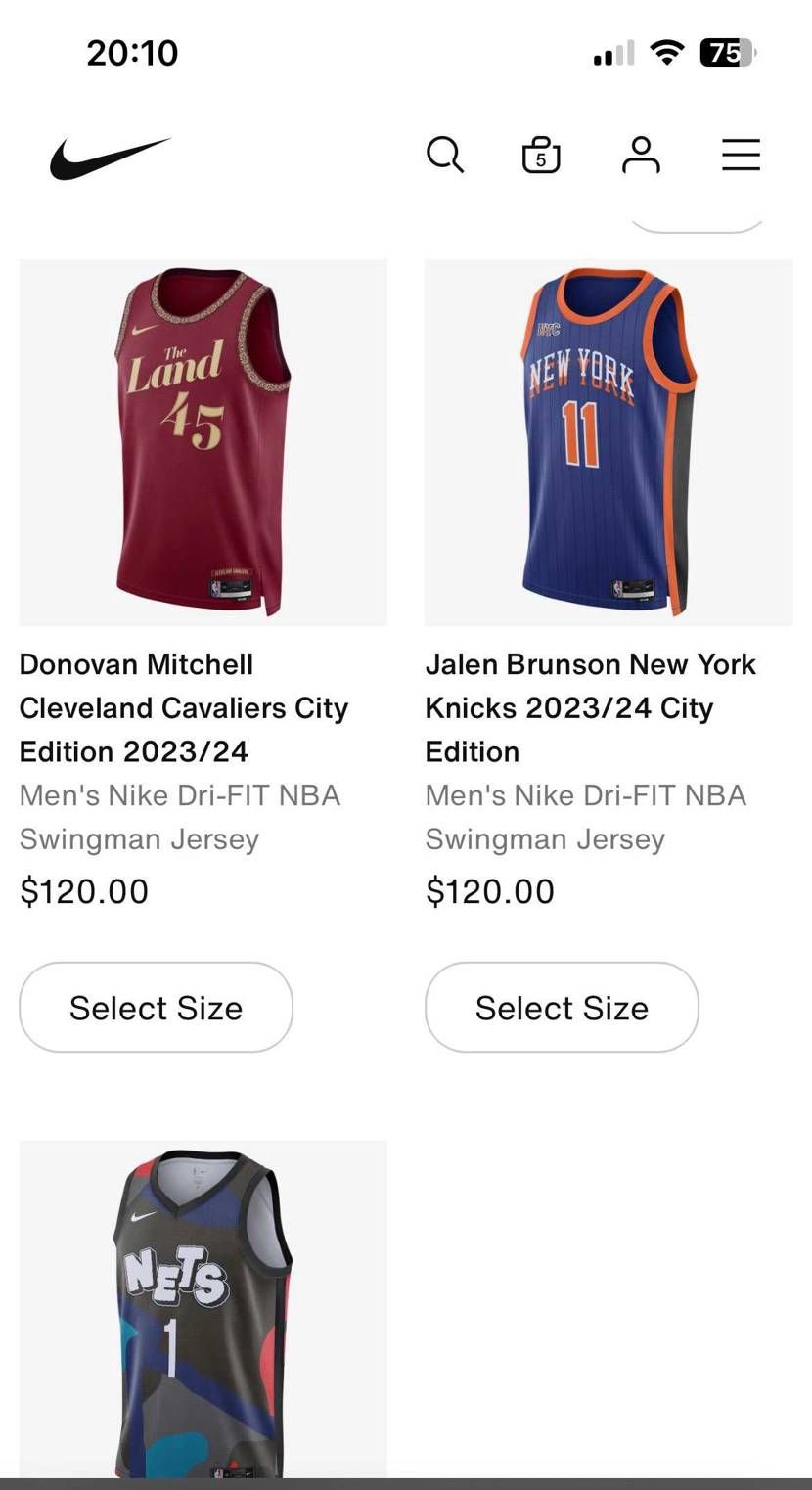Open the hamburger menu
Viewport: 812px width, 1490px height.
(741, 155)
